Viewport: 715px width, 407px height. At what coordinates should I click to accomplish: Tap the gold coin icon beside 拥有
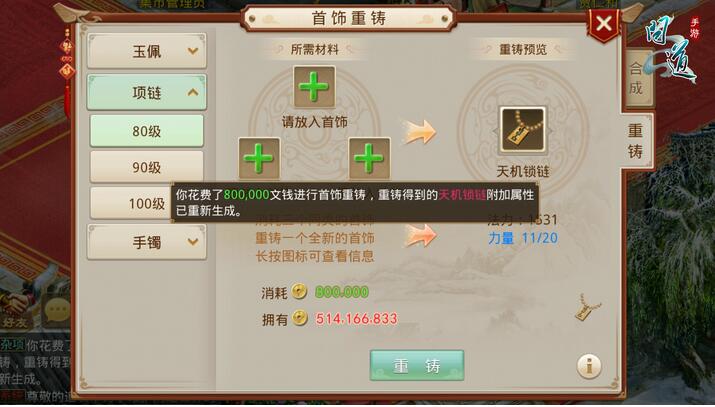point(300,318)
